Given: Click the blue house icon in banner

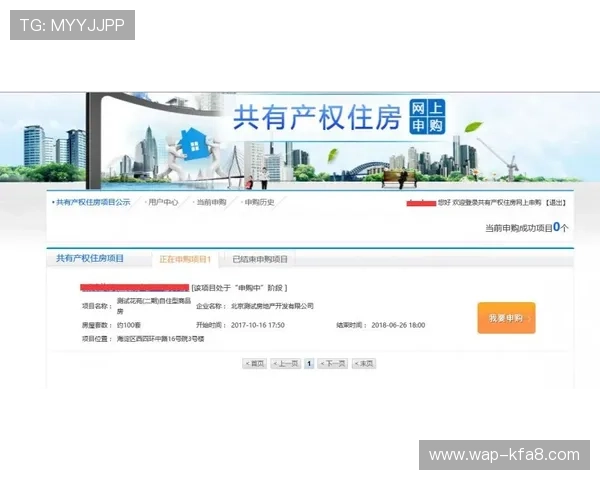Looking at the screenshot, I should click(194, 144).
